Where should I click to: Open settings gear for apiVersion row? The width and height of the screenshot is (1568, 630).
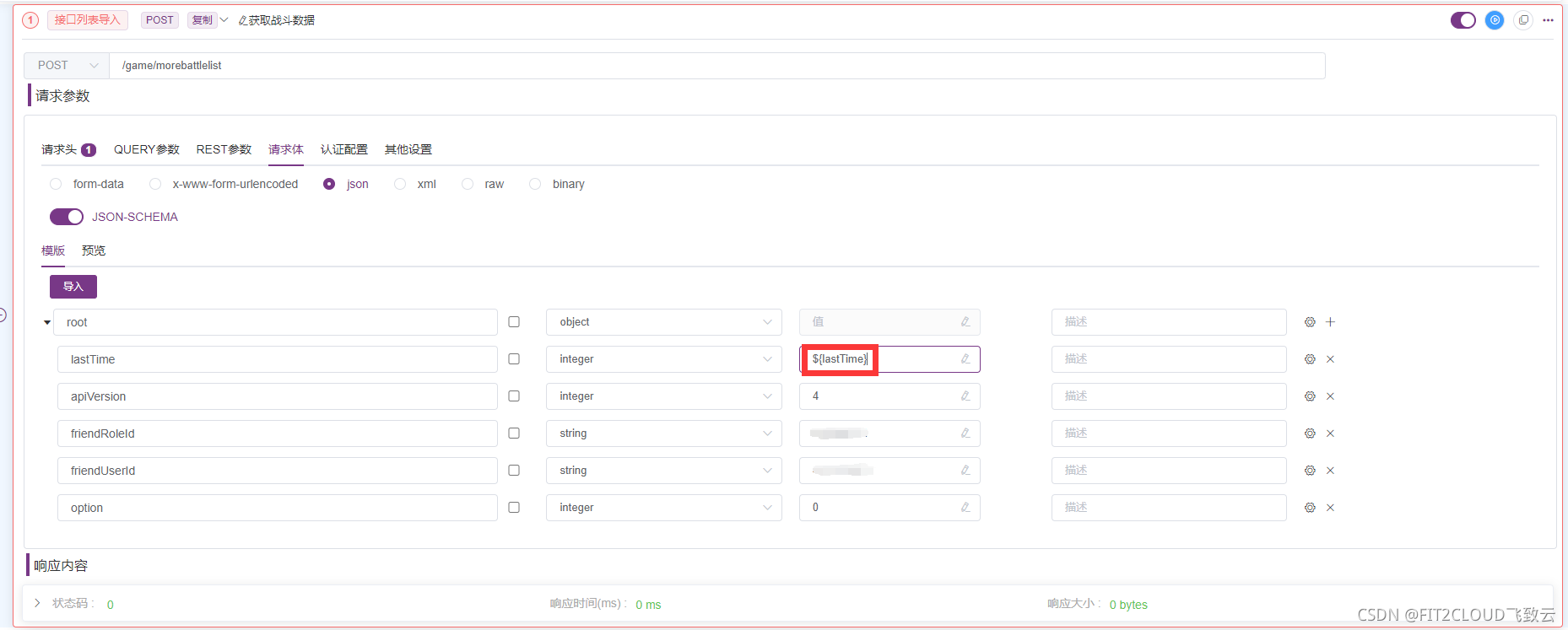point(1310,396)
